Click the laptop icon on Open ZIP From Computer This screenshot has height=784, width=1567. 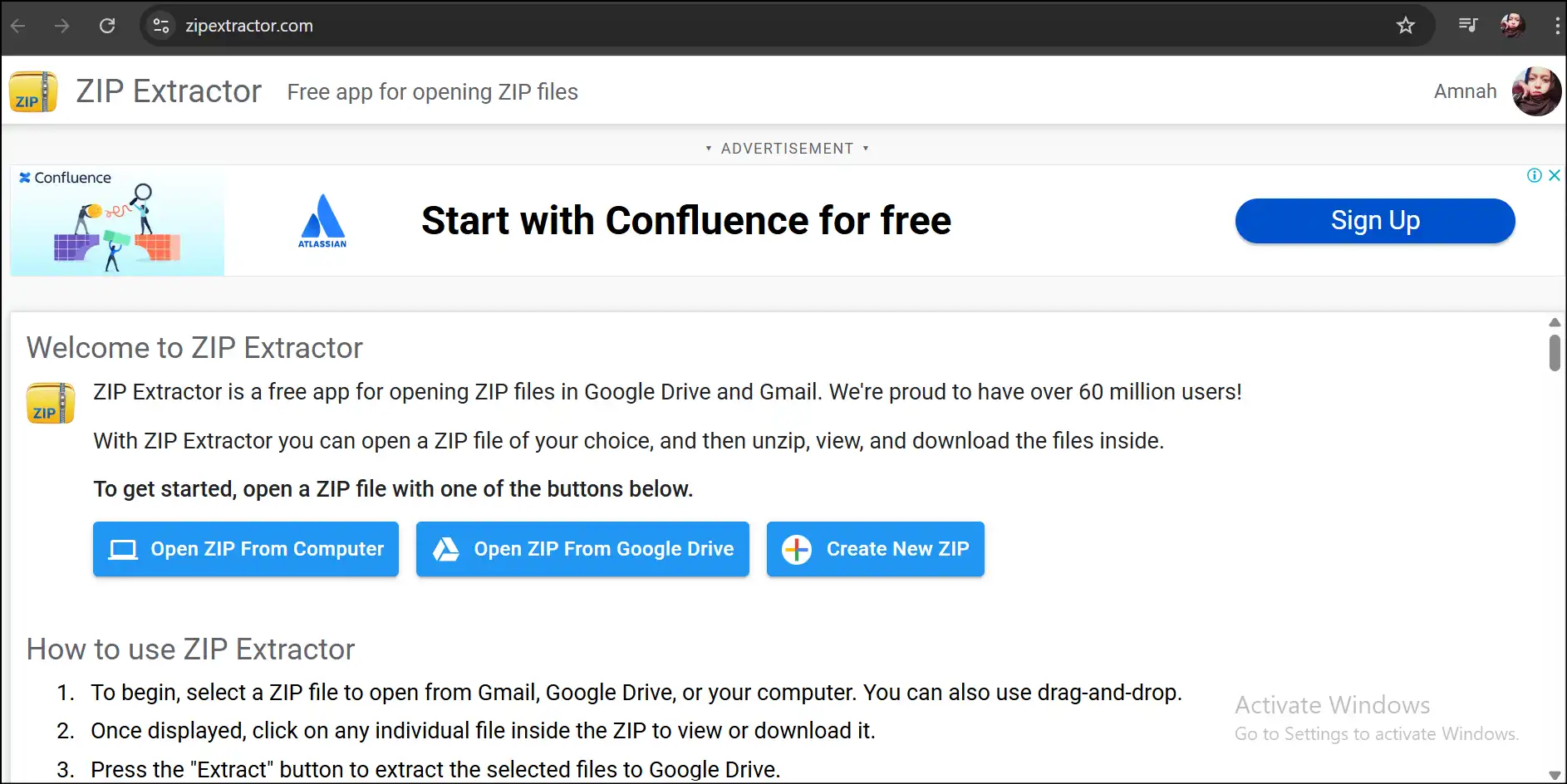coord(123,550)
